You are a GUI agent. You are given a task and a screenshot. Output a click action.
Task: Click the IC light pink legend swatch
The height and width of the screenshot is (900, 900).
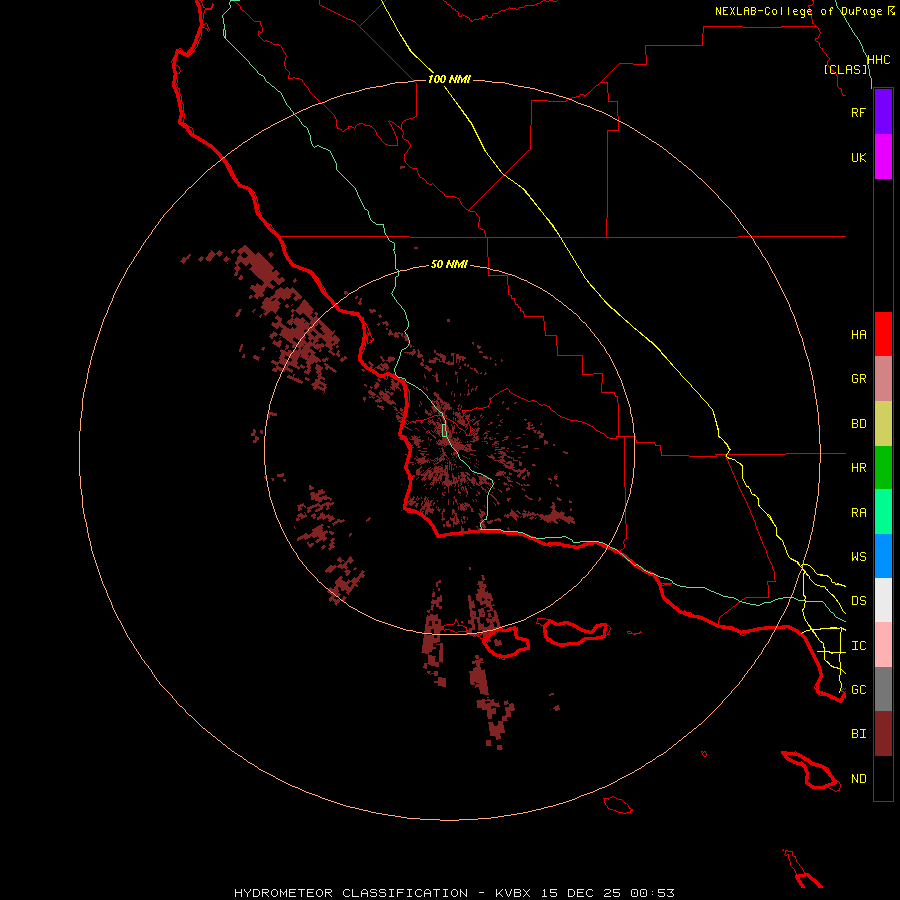click(883, 645)
